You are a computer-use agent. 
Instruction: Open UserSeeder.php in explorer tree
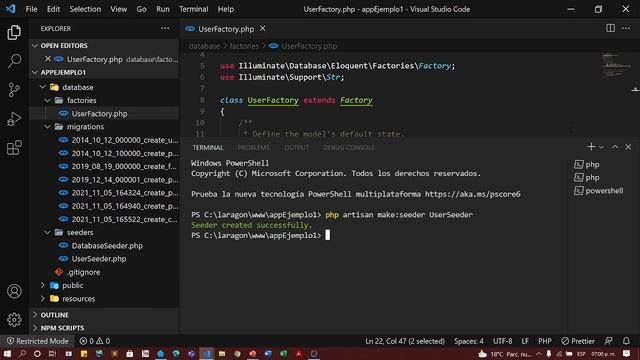coord(104,259)
